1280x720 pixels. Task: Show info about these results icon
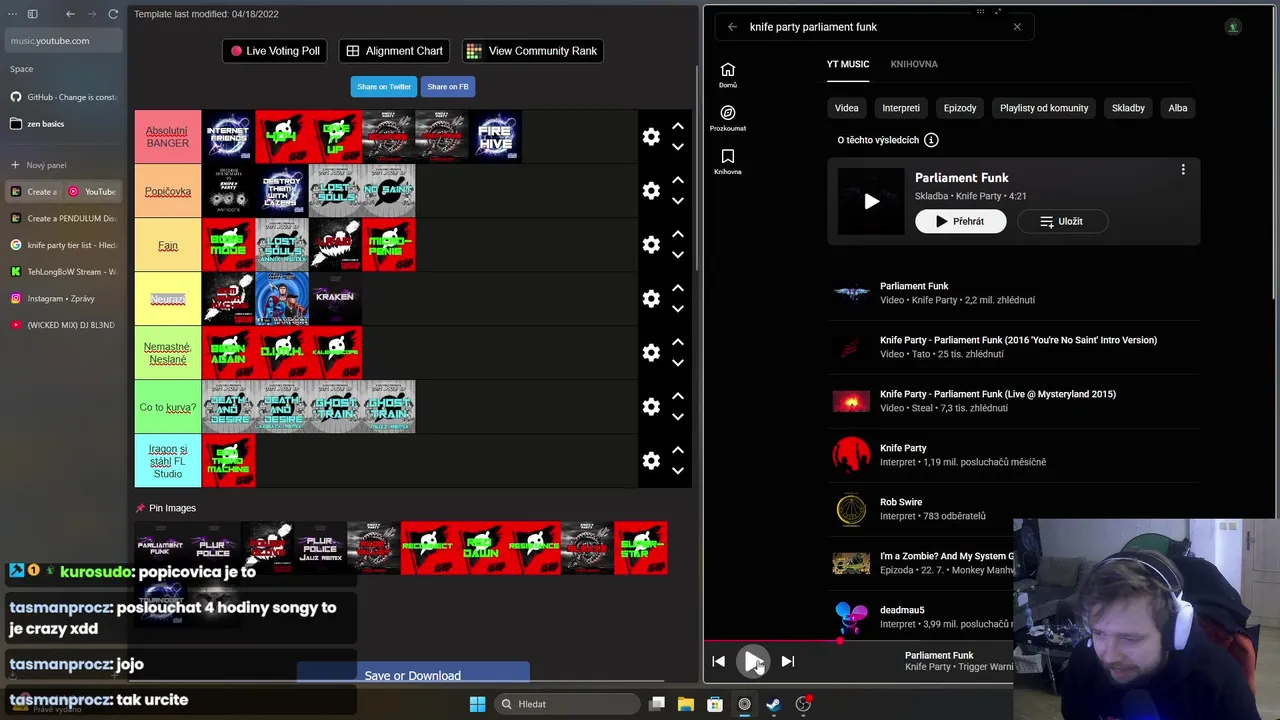click(931, 140)
